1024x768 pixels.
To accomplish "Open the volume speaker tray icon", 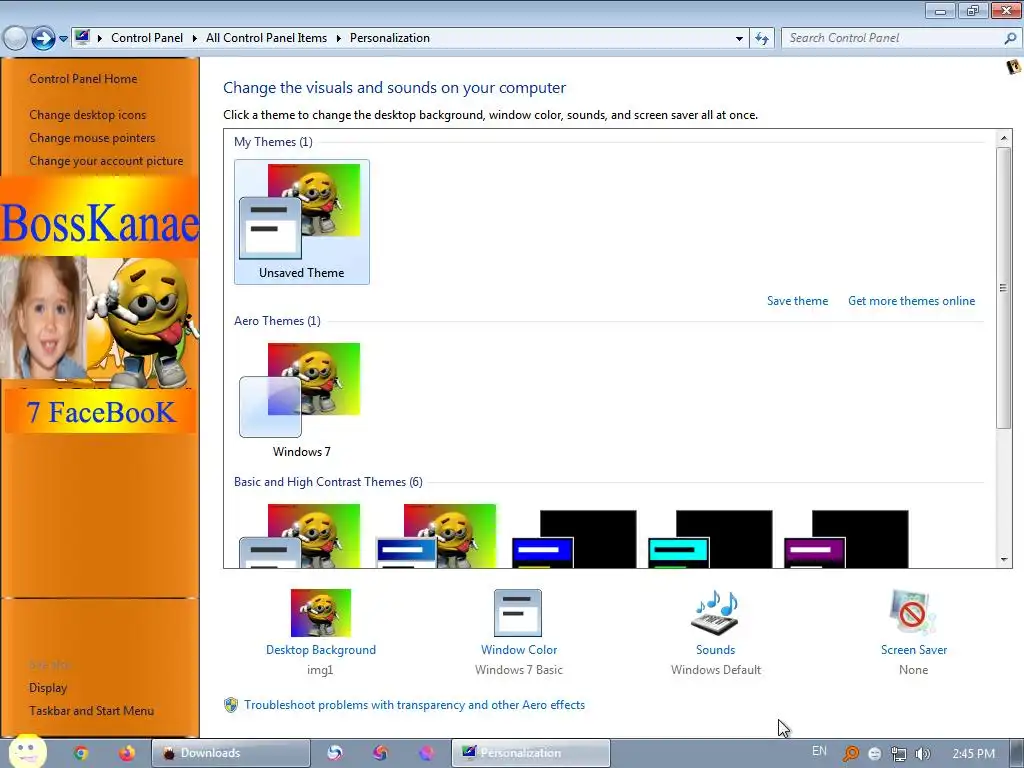I will tap(923, 754).
